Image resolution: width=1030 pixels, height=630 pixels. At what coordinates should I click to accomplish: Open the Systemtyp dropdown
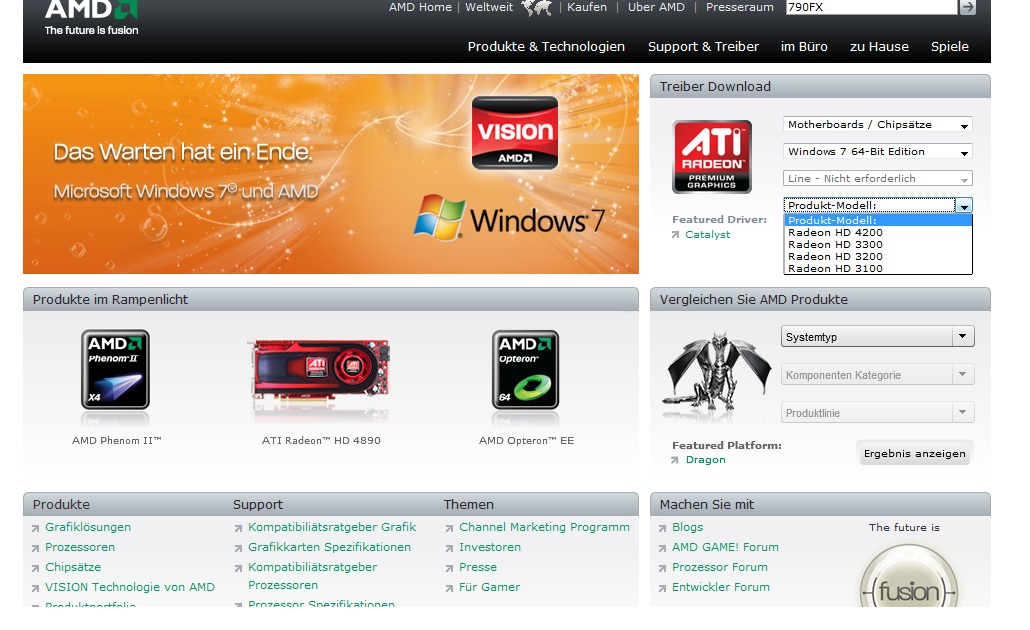tap(878, 336)
